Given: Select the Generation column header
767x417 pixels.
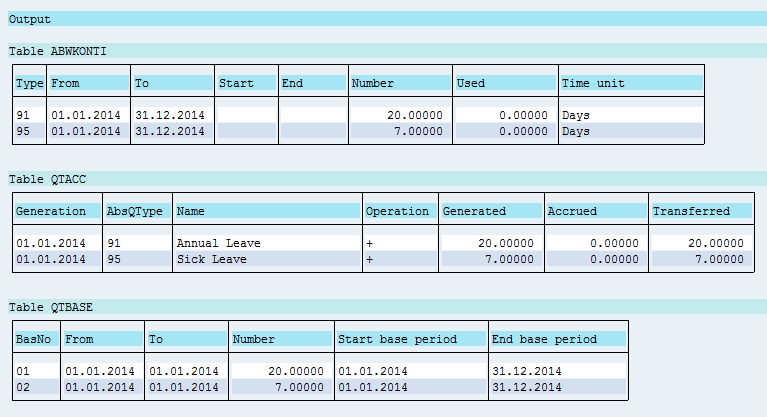Looking at the screenshot, I should tap(57, 211).
